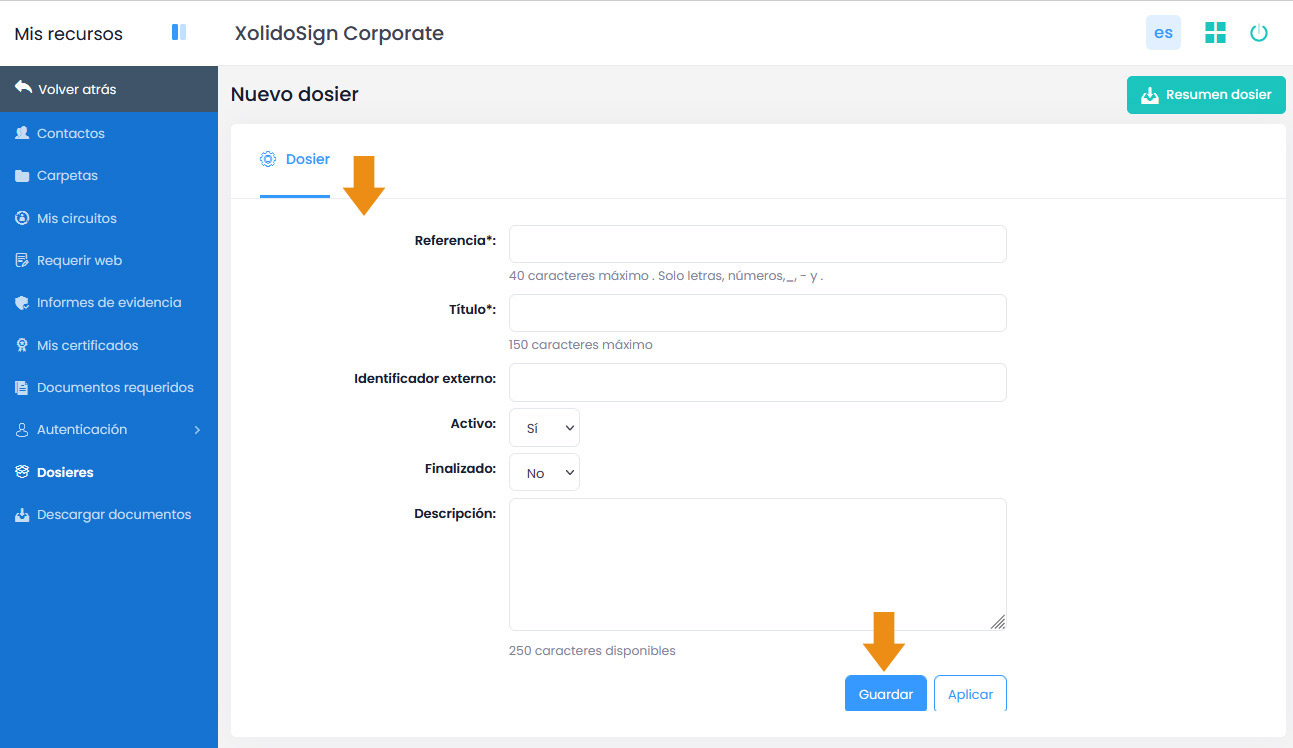1293x748 pixels.
Task: Click the 150 caracteres máximo hint
Action: click(x=581, y=345)
